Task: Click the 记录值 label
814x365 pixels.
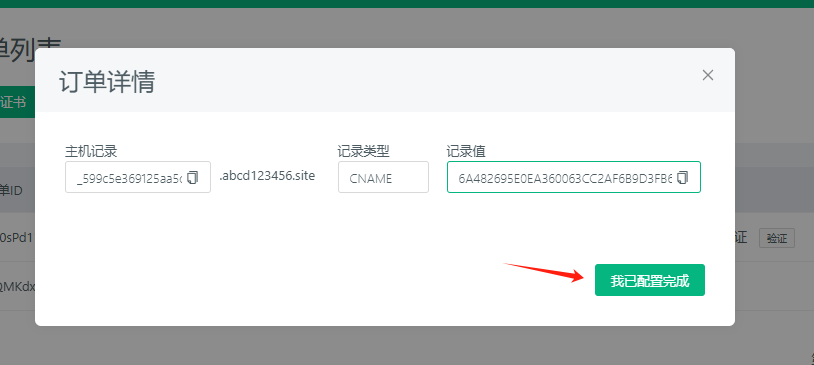Action: (466, 152)
